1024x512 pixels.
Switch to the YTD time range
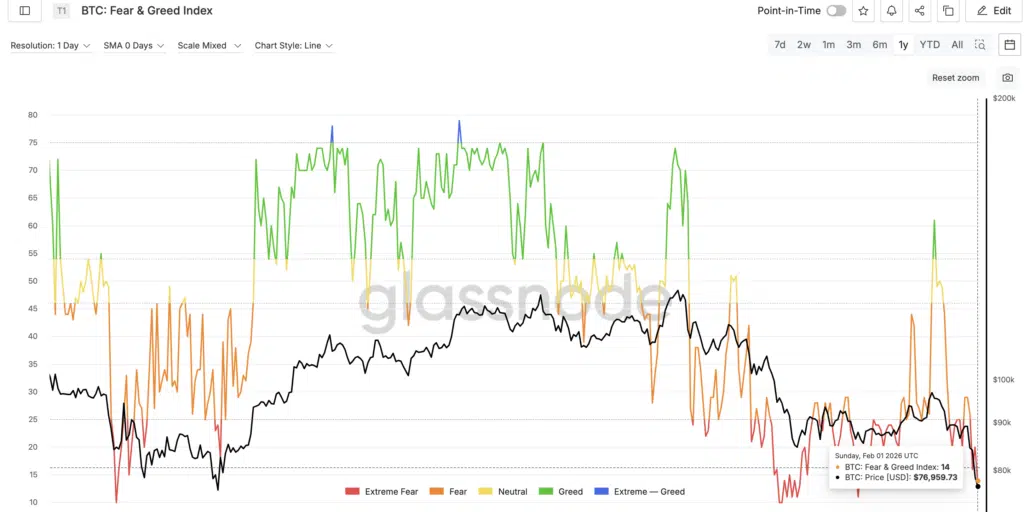pos(929,45)
